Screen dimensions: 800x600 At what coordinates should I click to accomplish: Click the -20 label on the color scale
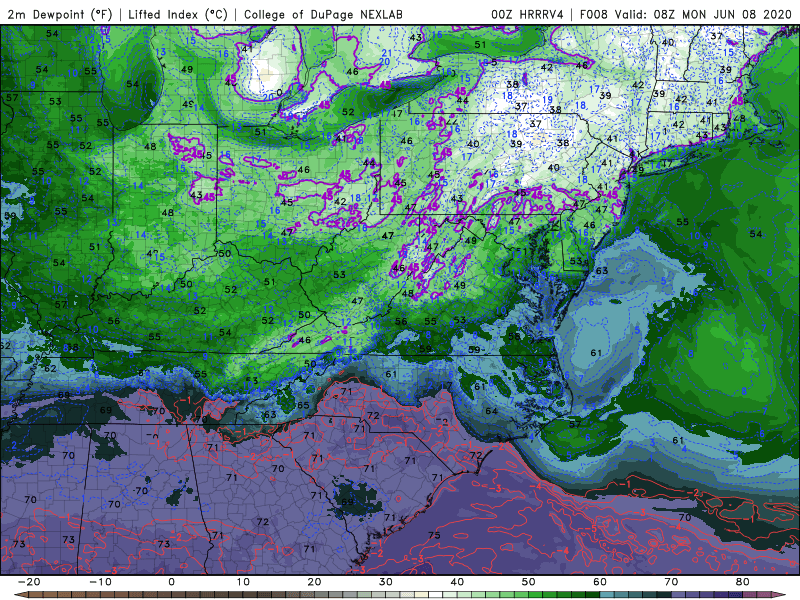pyautogui.click(x=29, y=582)
